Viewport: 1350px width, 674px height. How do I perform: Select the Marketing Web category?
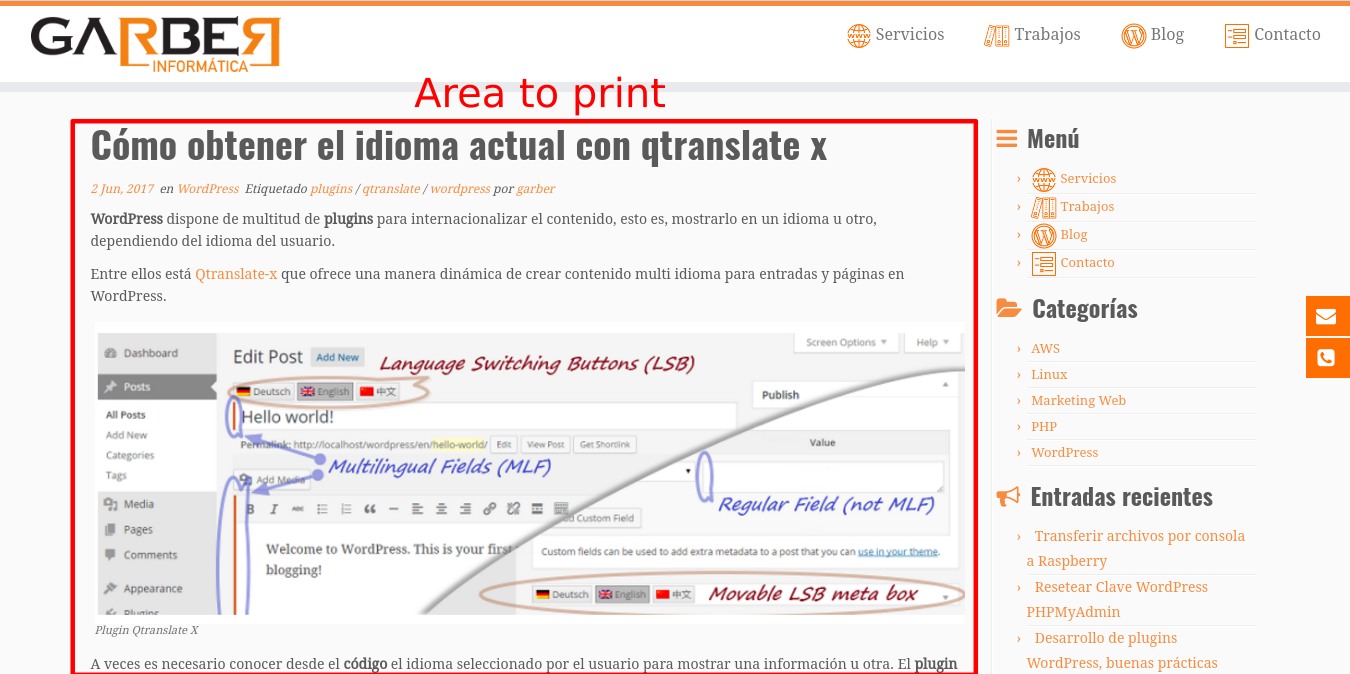click(x=1078, y=401)
